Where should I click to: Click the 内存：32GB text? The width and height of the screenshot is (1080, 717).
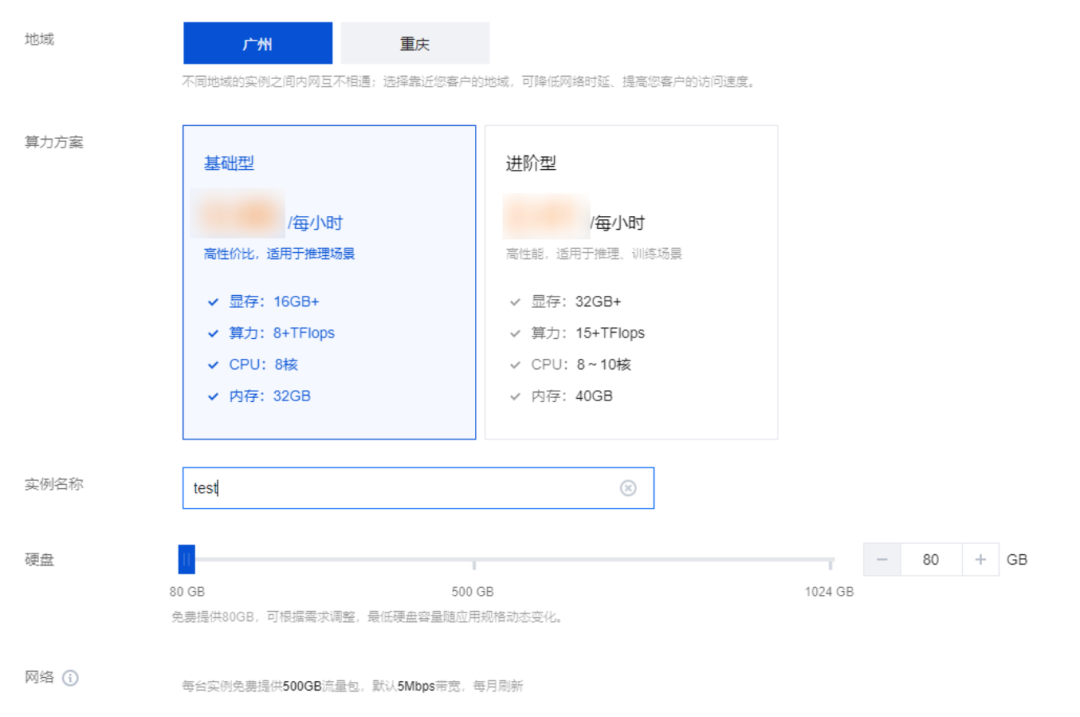click(x=270, y=397)
